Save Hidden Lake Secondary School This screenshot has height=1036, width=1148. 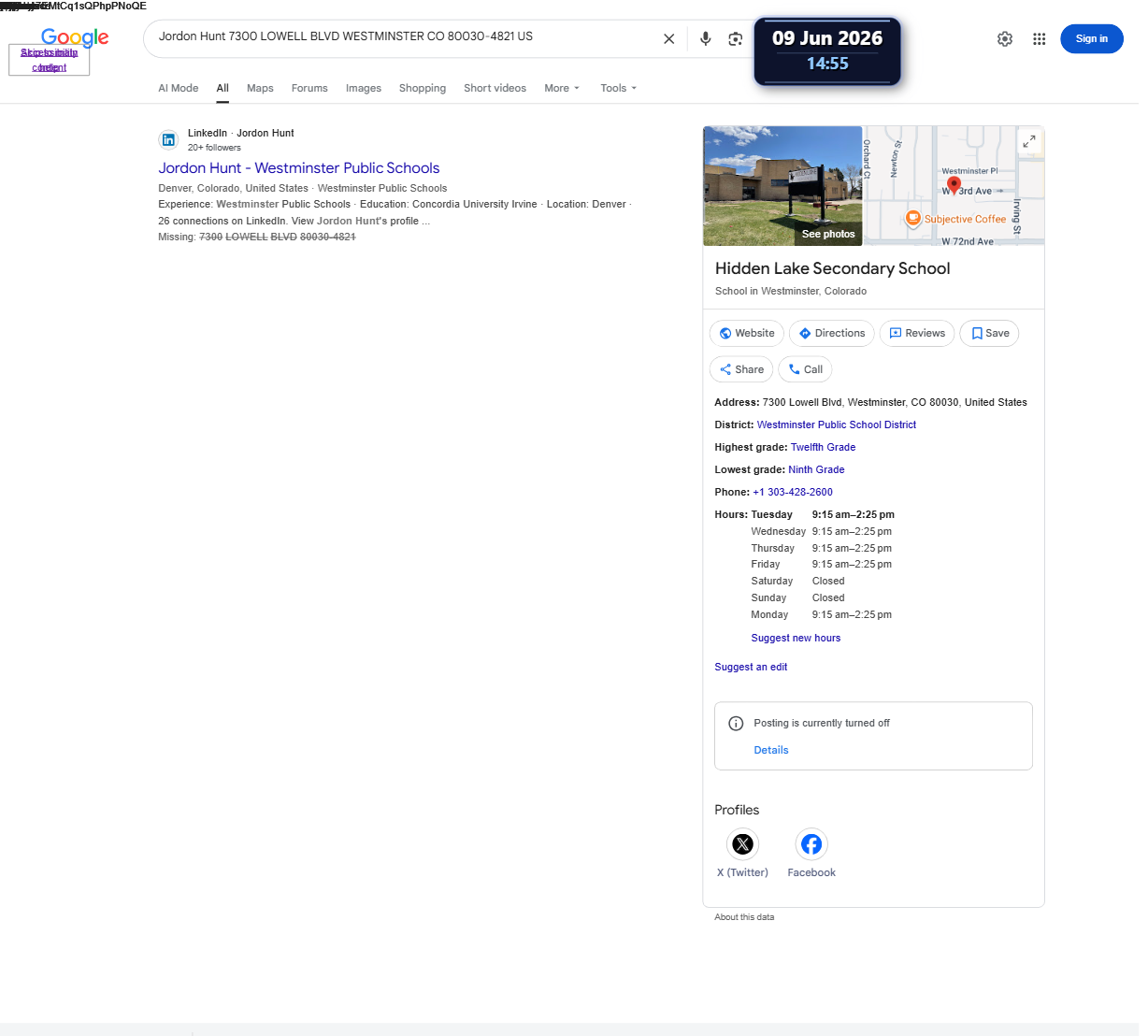pyautogui.click(x=989, y=334)
